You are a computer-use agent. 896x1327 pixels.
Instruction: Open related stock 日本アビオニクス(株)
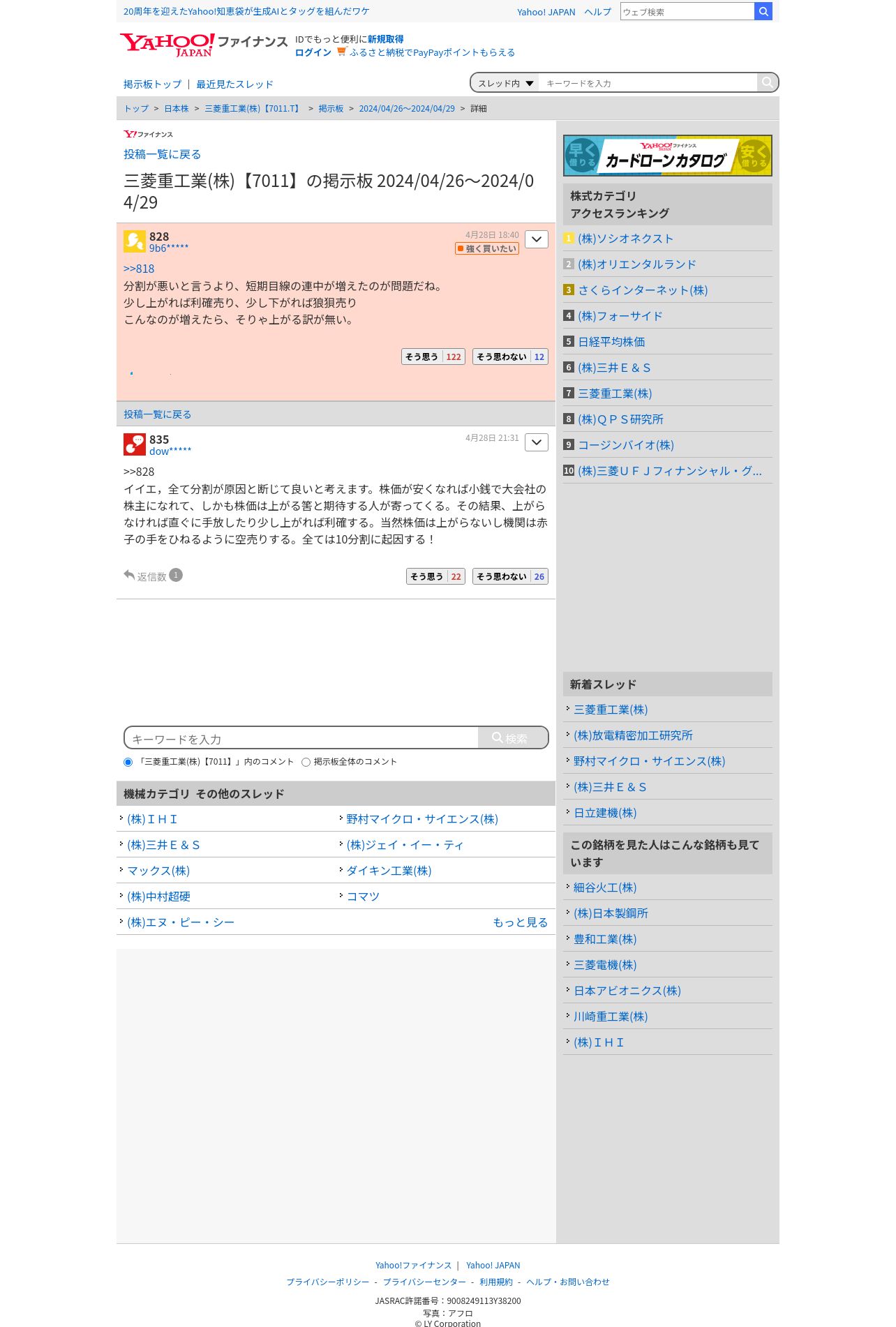pyautogui.click(x=627, y=991)
